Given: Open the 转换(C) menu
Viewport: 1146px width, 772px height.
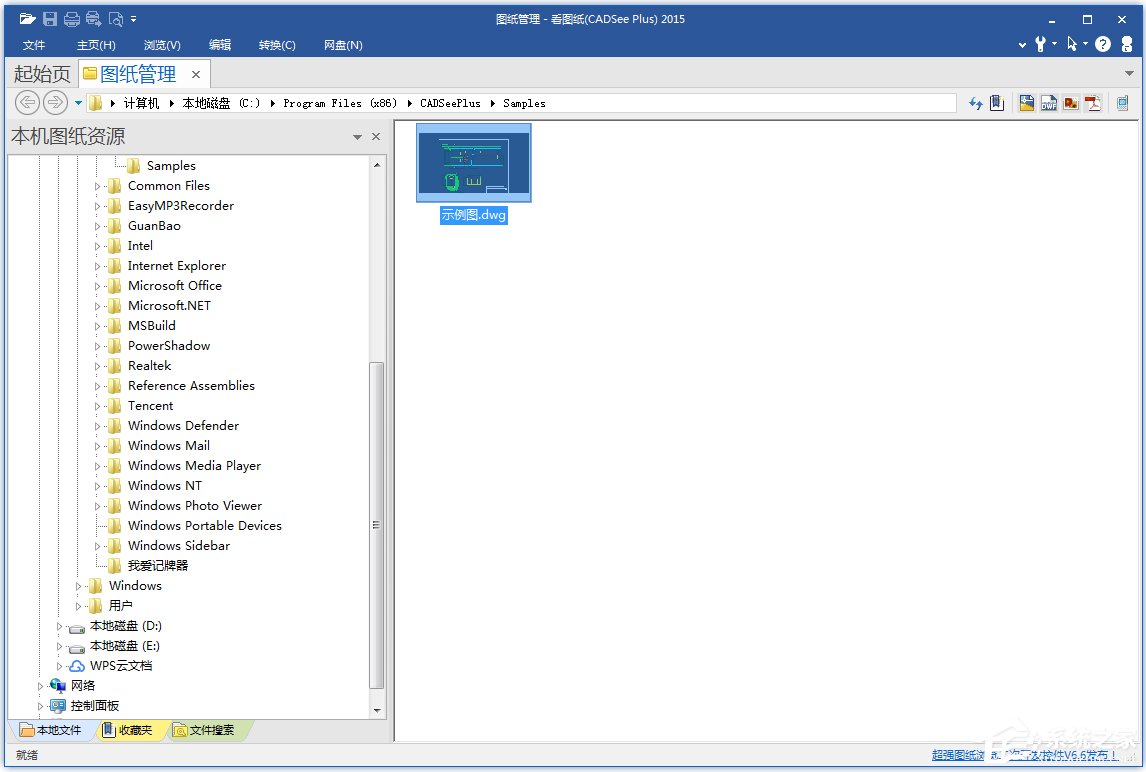Looking at the screenshot, I should (277, 45).
